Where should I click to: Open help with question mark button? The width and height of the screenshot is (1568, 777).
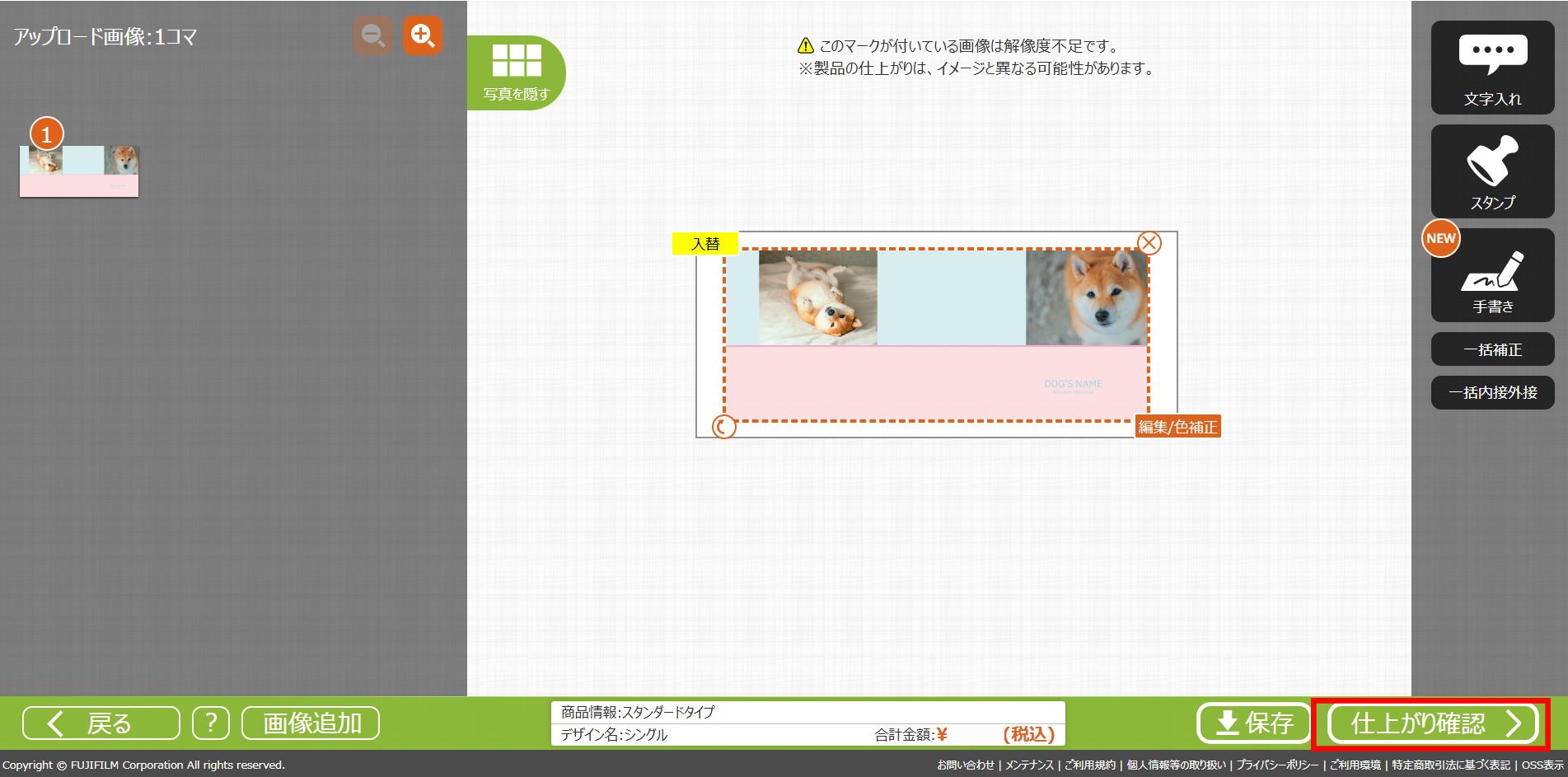211,723
